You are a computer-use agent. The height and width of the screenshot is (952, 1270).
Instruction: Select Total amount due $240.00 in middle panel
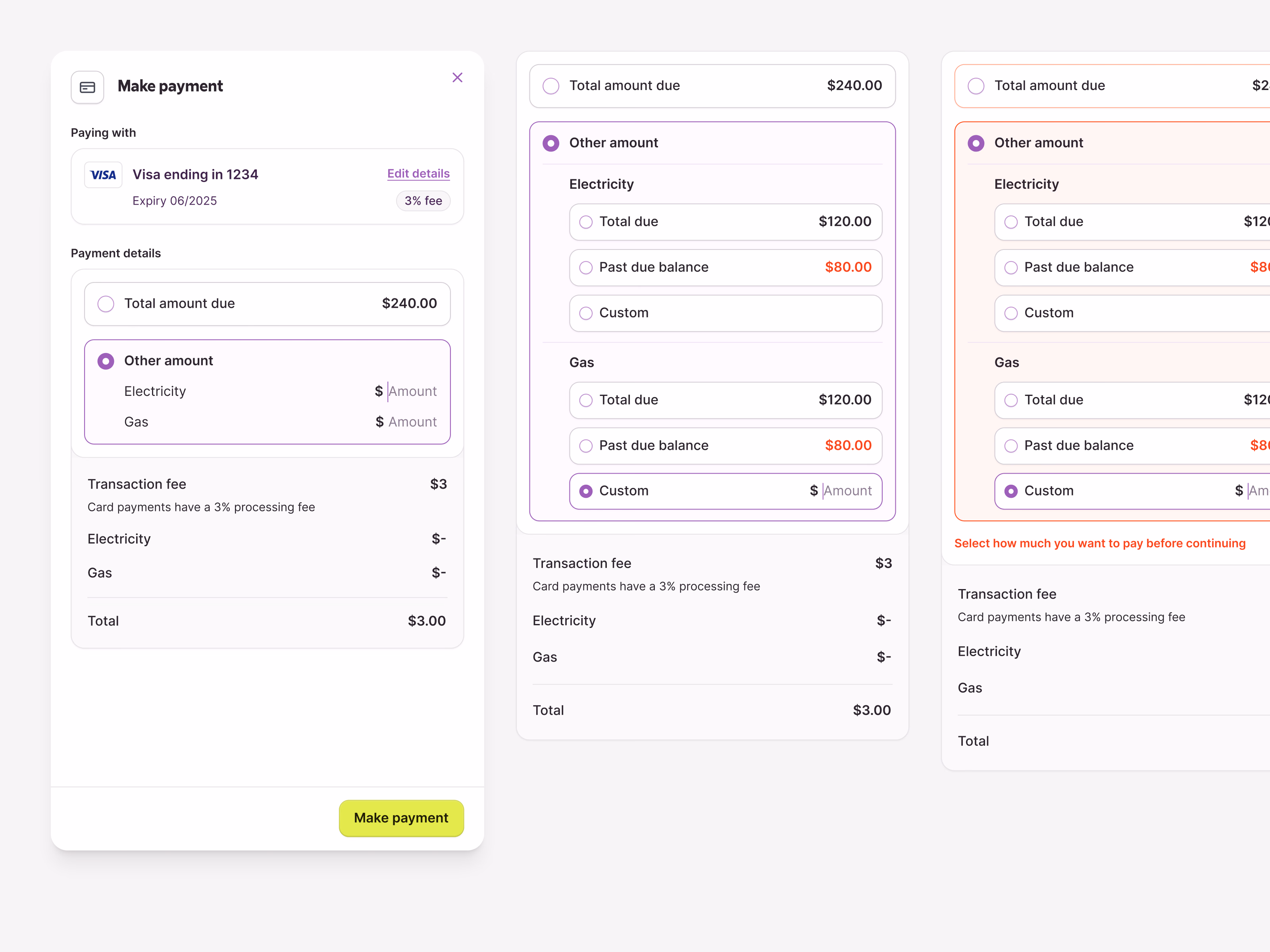pos(712,86)
